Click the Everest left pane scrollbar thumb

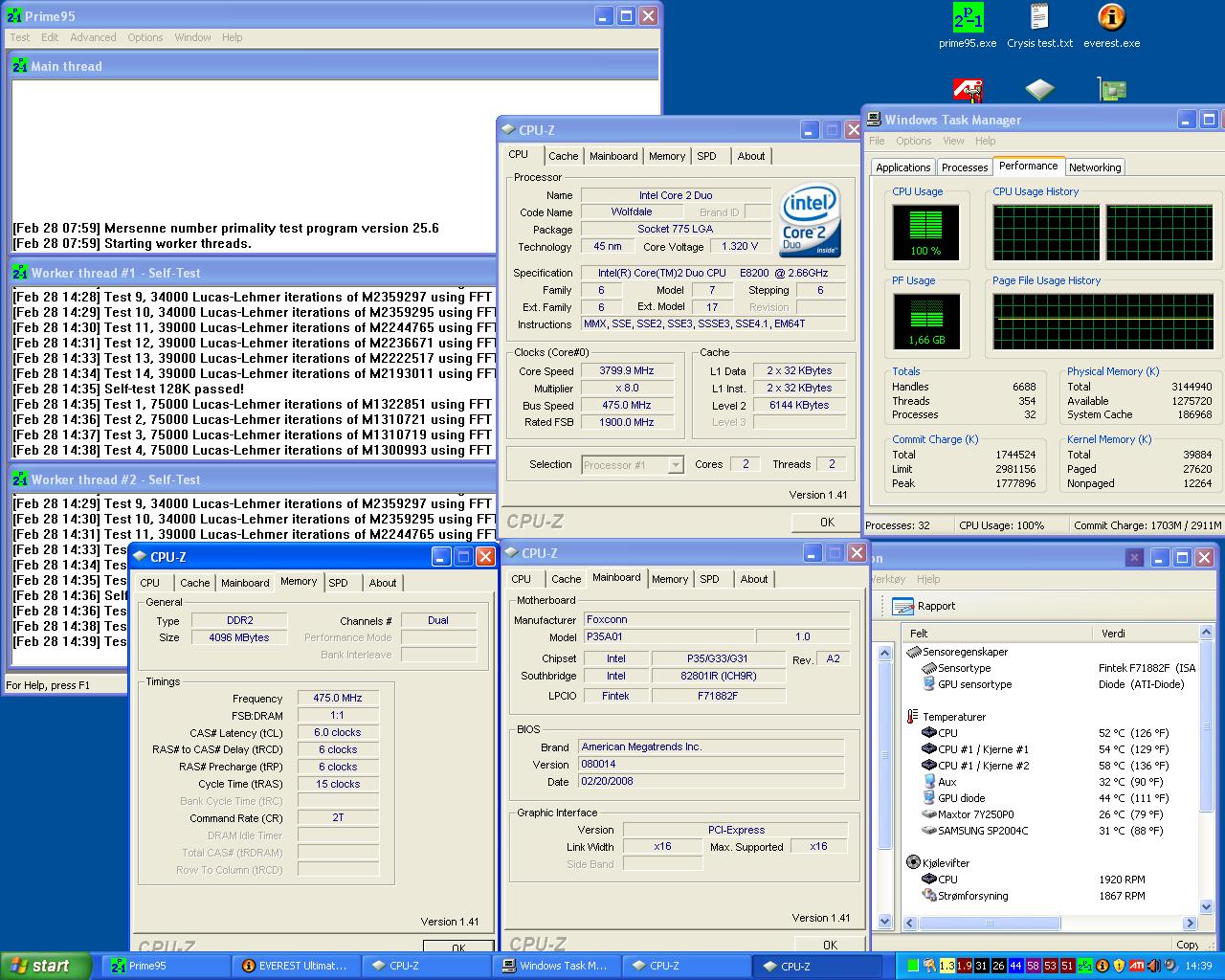[x=884, y=754]
